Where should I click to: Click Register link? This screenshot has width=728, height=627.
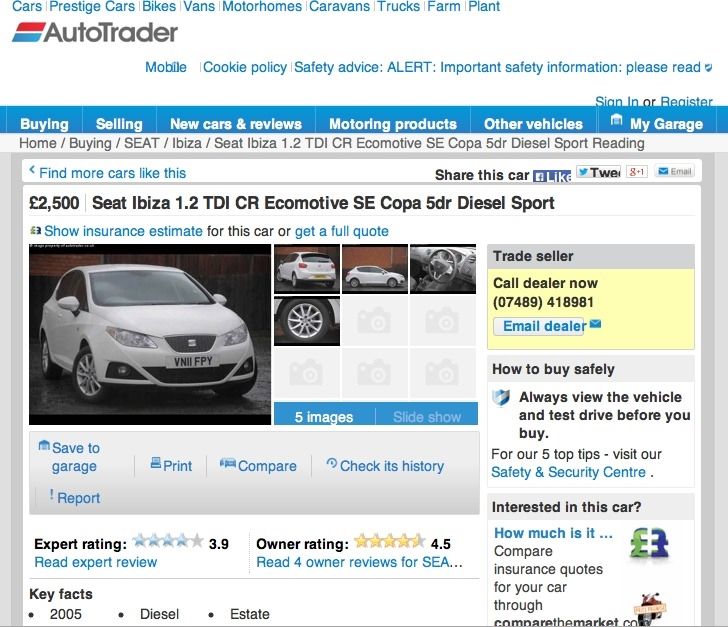coord(686,101)
